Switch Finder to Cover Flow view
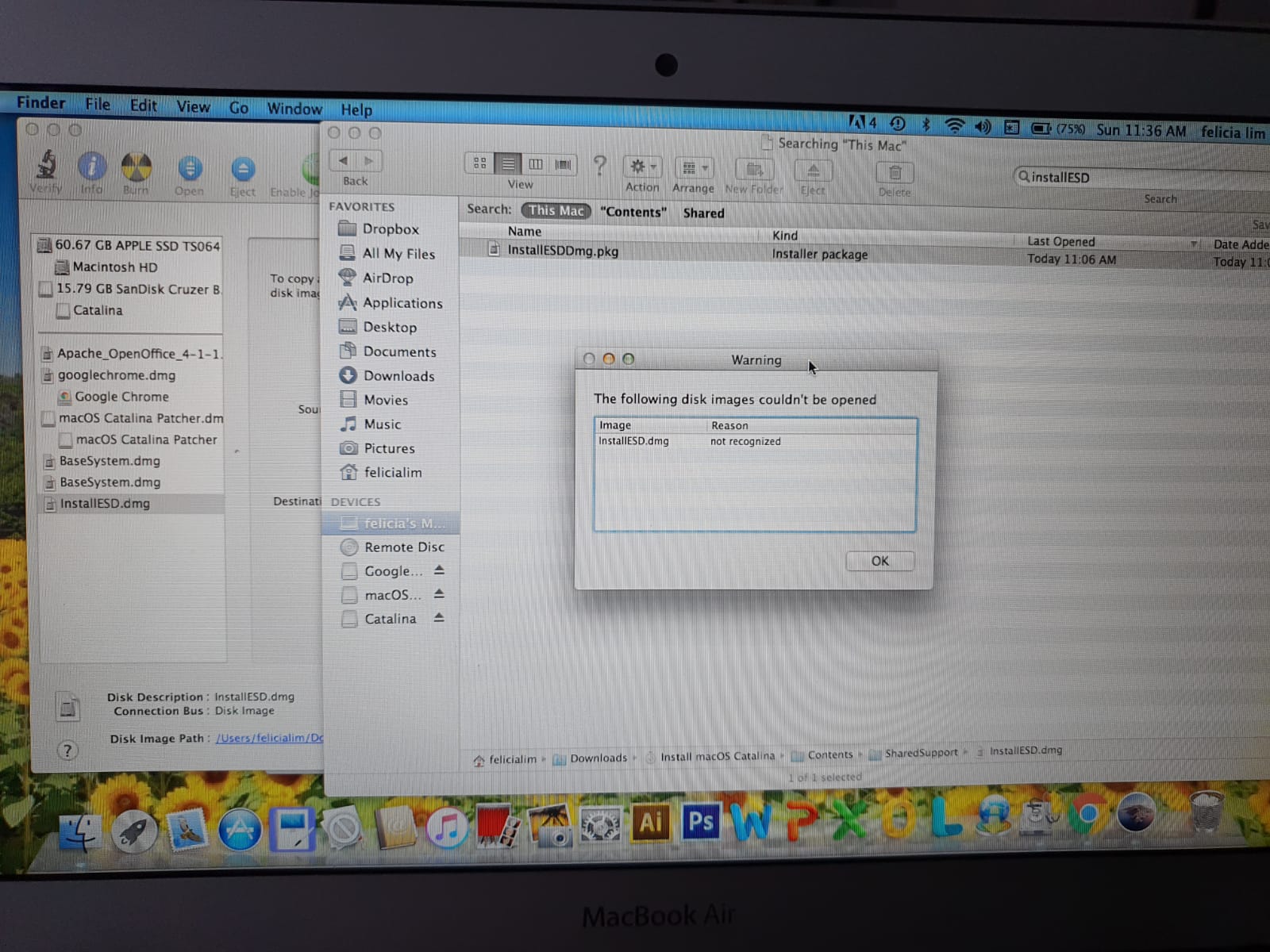The width and height of the screenshot is (1270, 952). (563, 165)
